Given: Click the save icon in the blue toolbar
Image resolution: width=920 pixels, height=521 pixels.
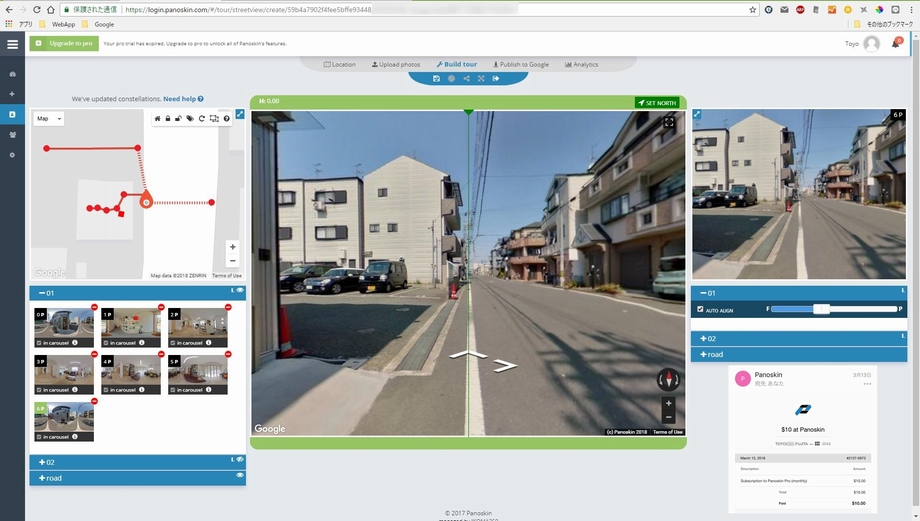Looking at the screenshot, I should (x=436, y=78).
